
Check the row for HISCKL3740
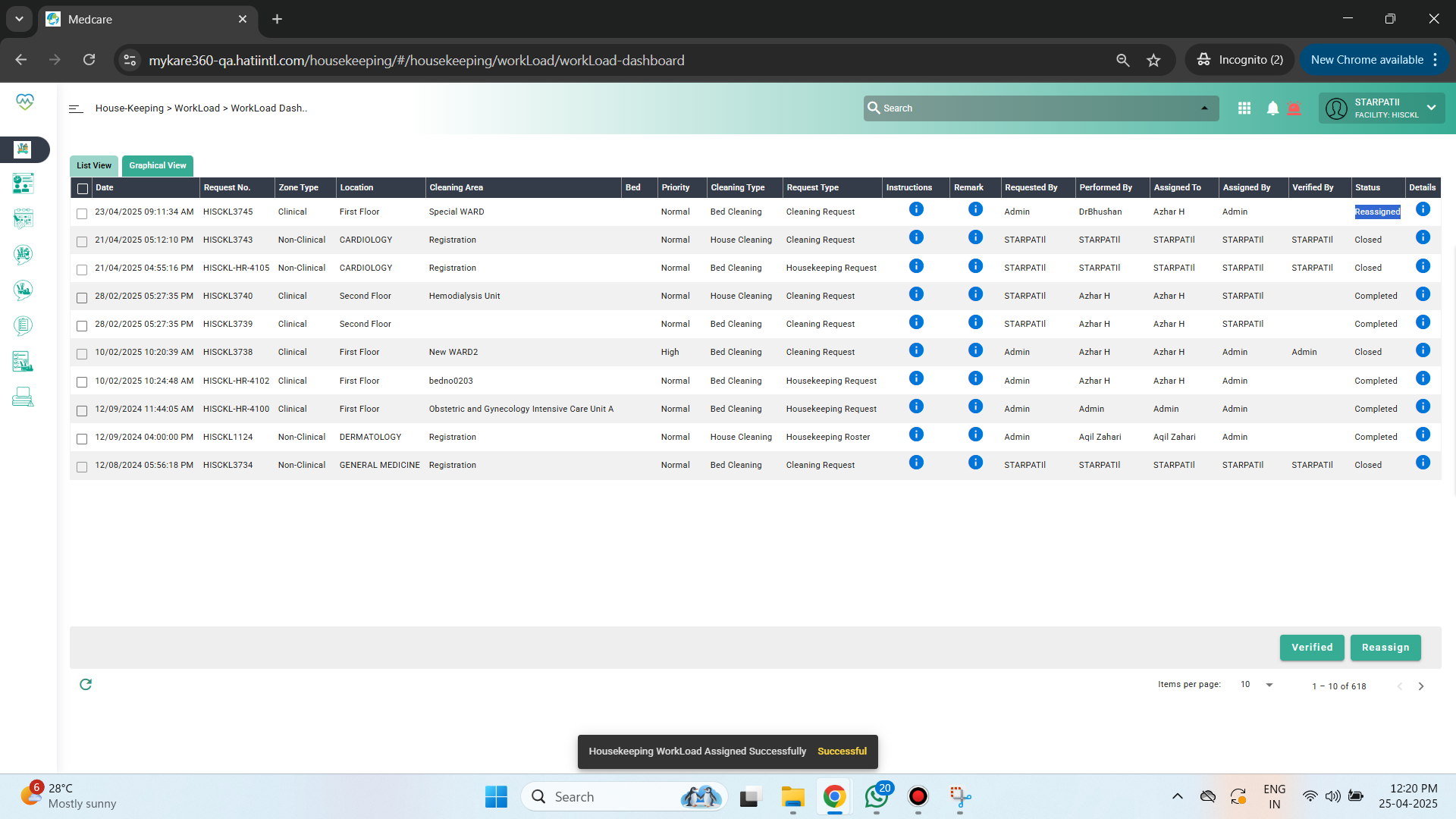82,298
